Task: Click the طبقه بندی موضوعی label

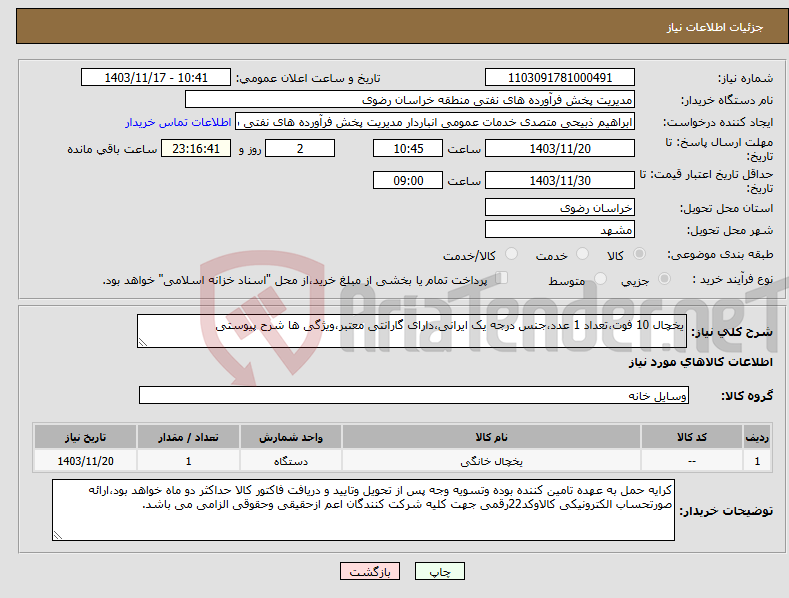Action: coord(720,254)
